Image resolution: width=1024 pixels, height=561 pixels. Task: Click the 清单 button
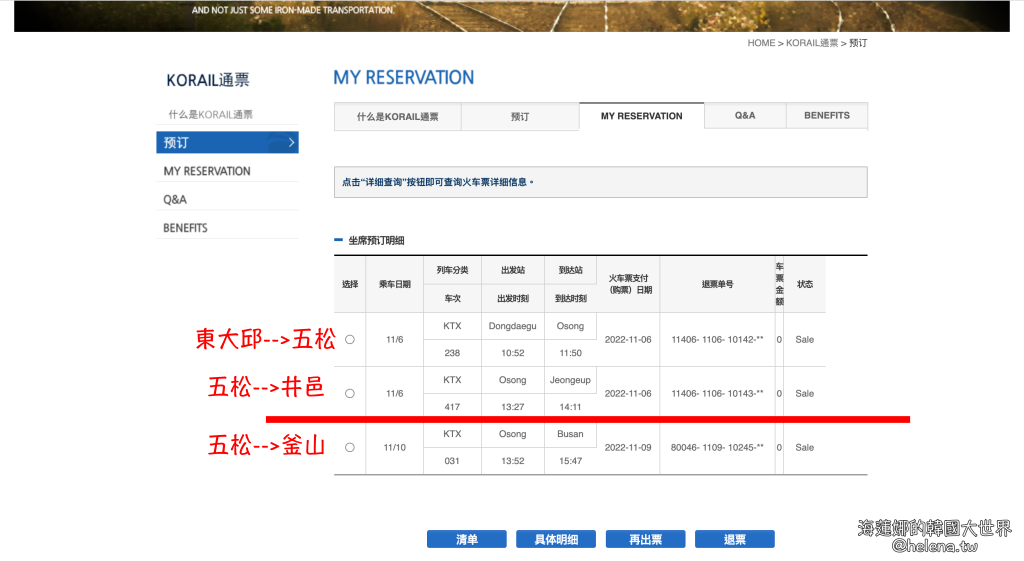click(466, 540)
